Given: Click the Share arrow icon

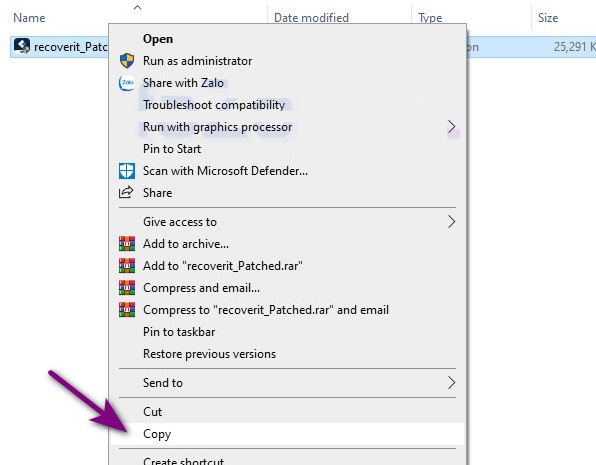Looking at the screenshot, I should [126, 192].
